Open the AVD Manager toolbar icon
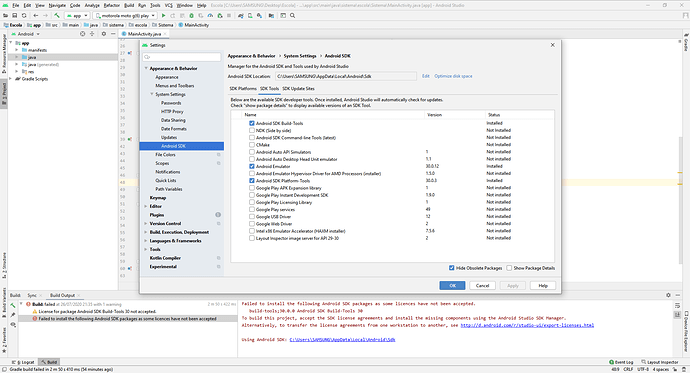 tap(250, 15)
